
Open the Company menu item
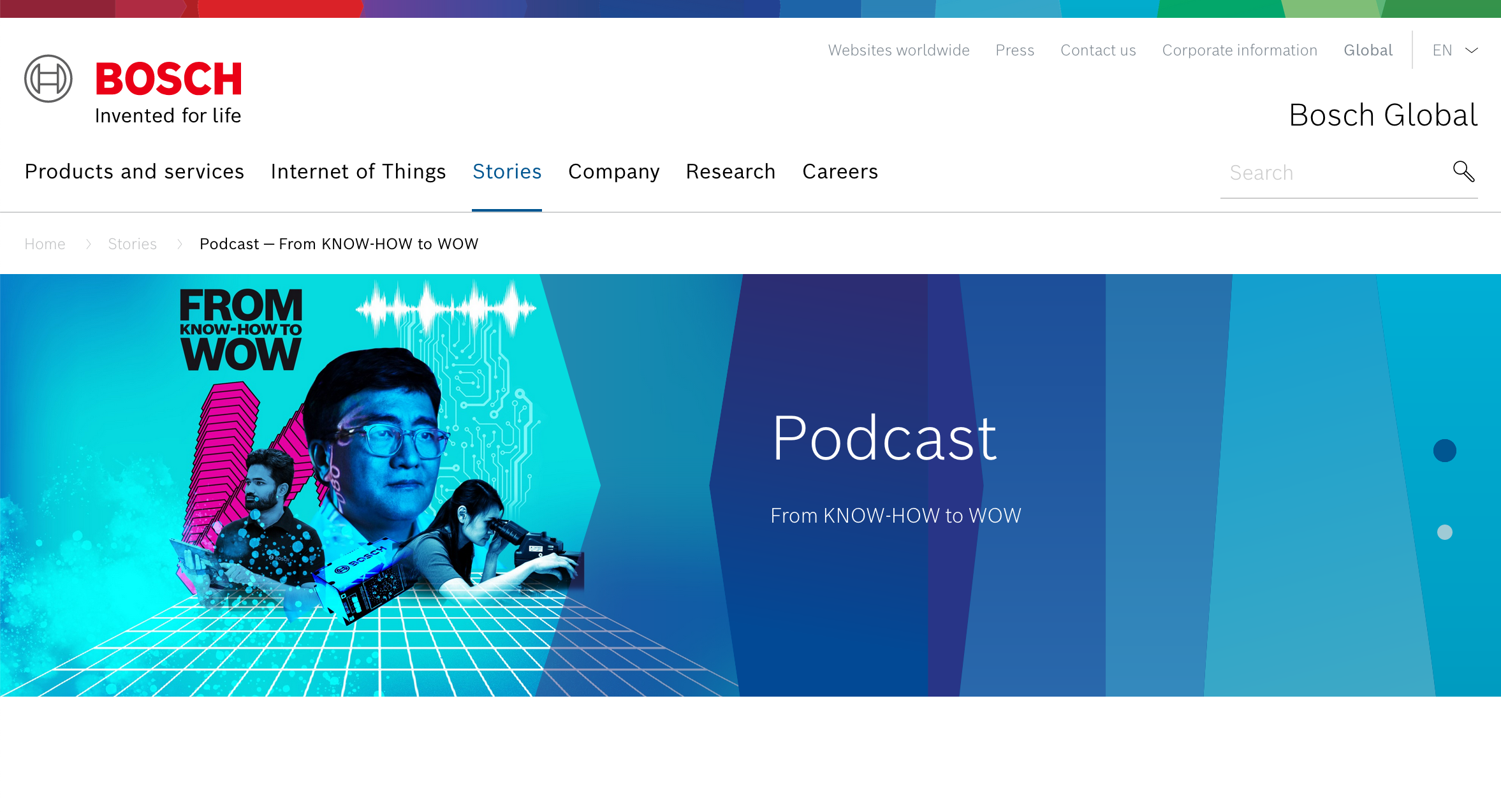(x=613, y=171)
